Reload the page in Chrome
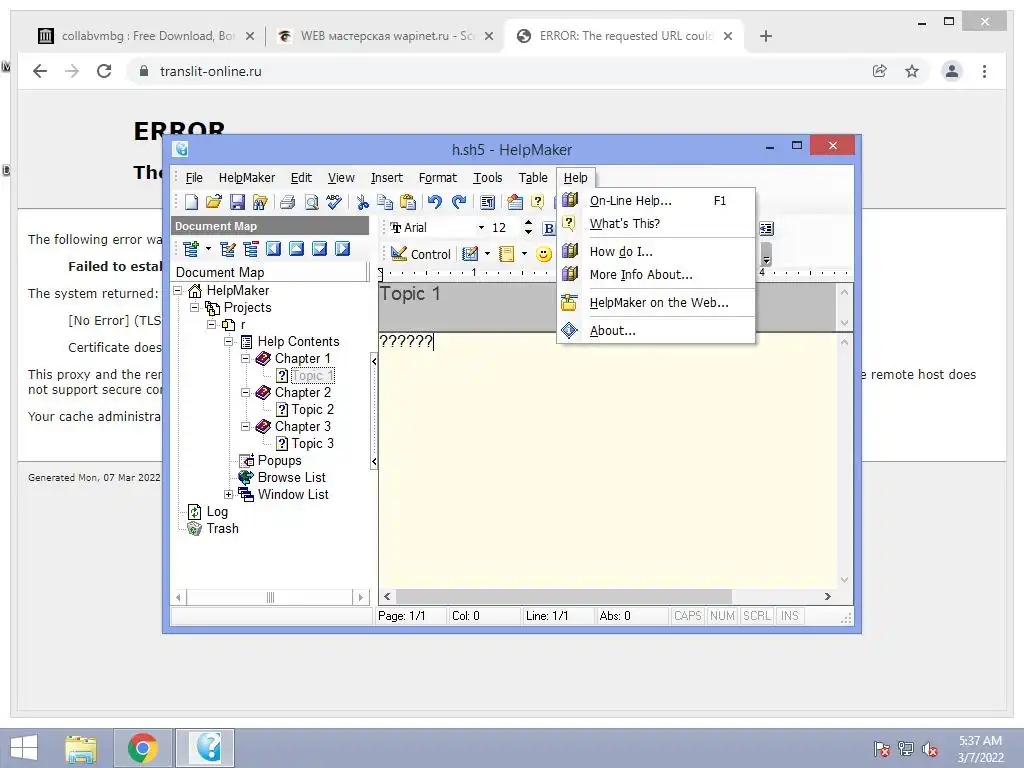Viewport: 1024px width, 768px height. click(x=104, y=71)
